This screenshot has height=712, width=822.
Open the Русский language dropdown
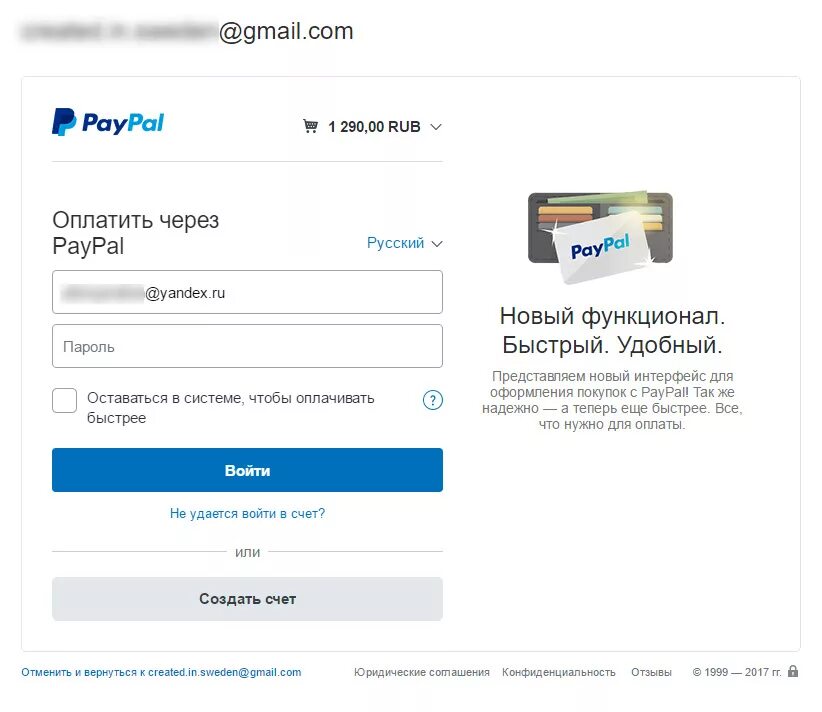[x=404, y=243]
